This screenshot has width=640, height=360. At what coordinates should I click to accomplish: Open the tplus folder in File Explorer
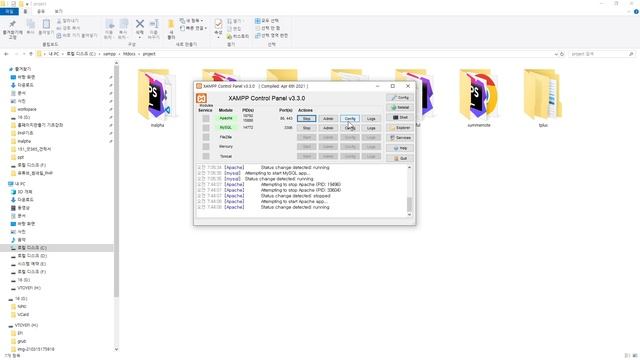[543, 98]
